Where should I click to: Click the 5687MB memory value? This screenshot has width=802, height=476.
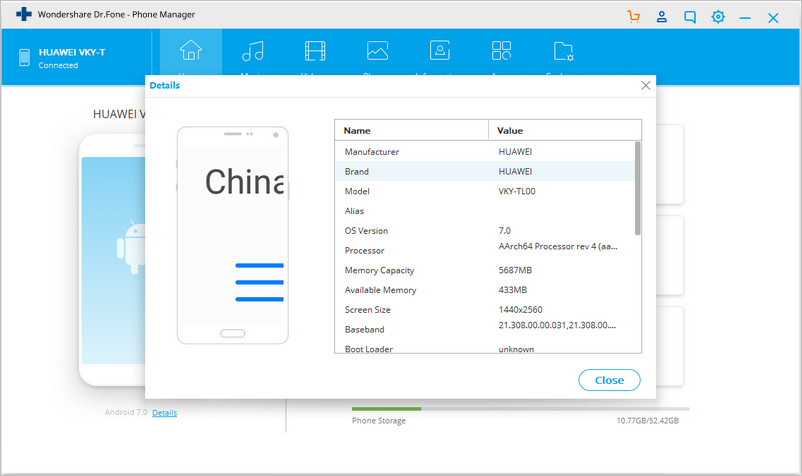click(515, 270)
